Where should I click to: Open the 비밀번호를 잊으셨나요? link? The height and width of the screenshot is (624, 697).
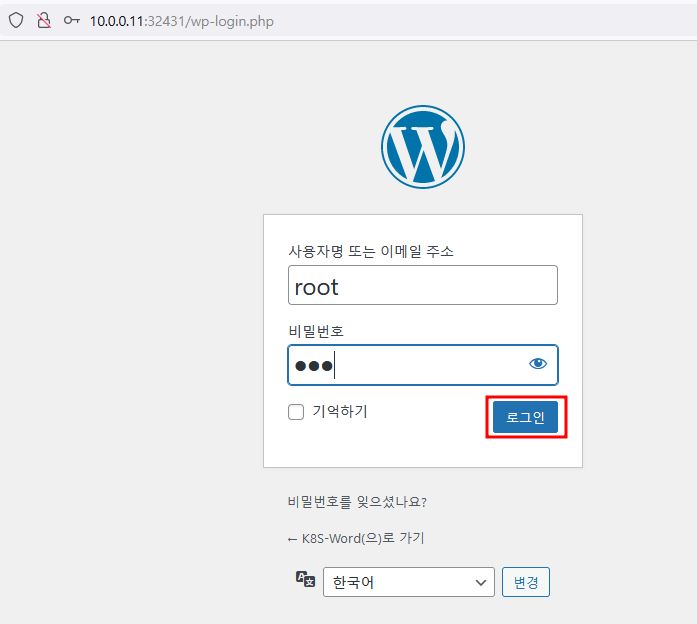click(x=357, y=502)
